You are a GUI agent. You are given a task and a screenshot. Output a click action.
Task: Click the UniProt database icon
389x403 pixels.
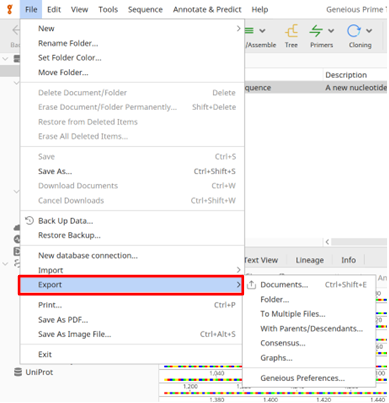point(18,372)
